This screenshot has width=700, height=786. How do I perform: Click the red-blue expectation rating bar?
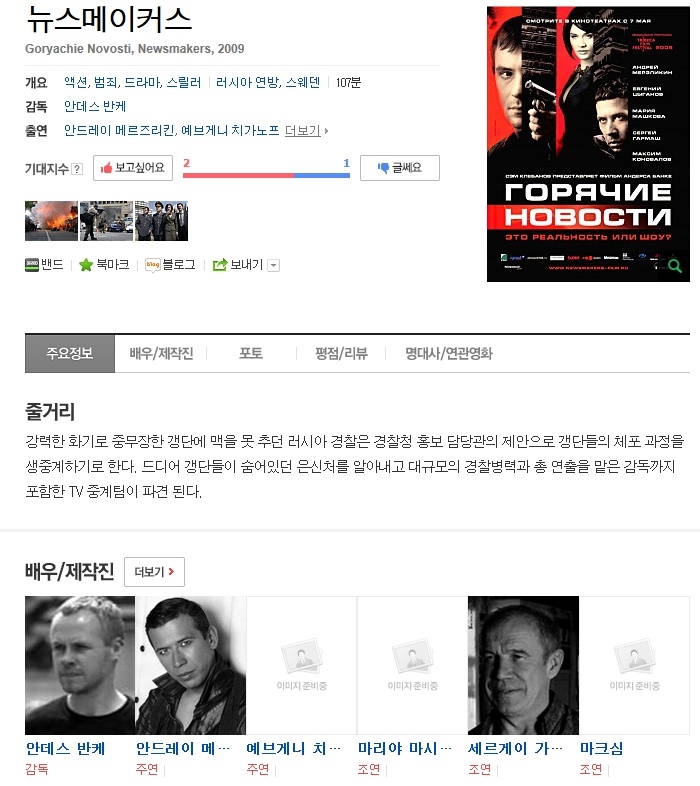[266, 175]
